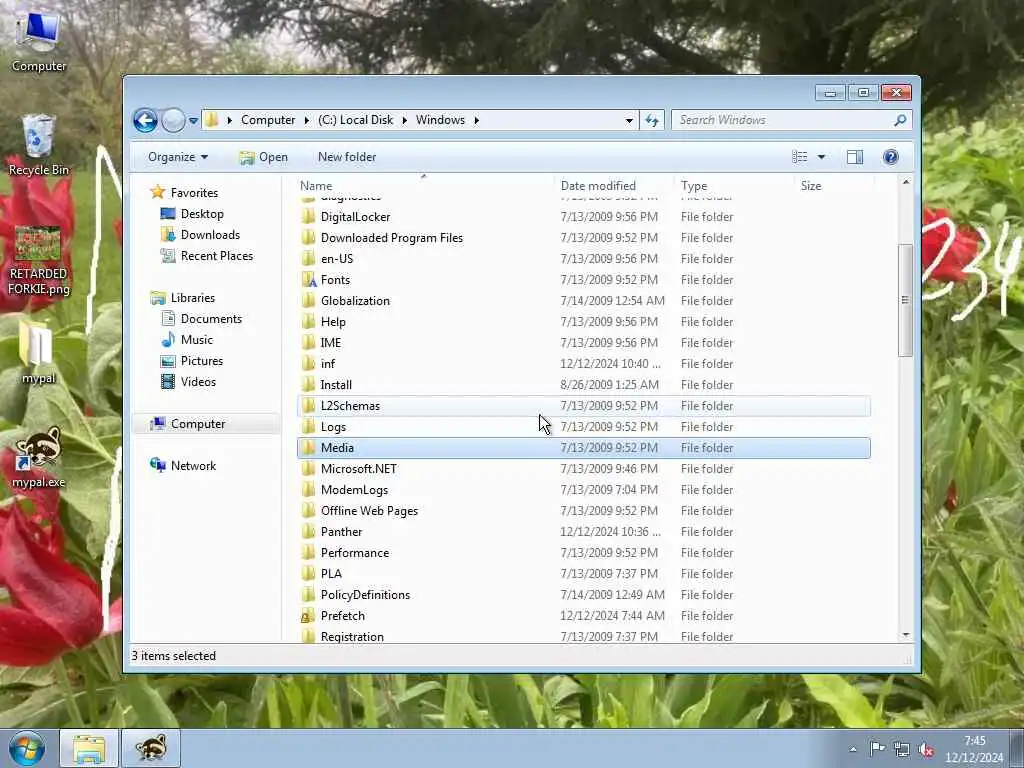Click the file list scroll-down arrow
The width and height of the screenshot is (1024, 768).
pyautogui.click(x=906, y=635)
